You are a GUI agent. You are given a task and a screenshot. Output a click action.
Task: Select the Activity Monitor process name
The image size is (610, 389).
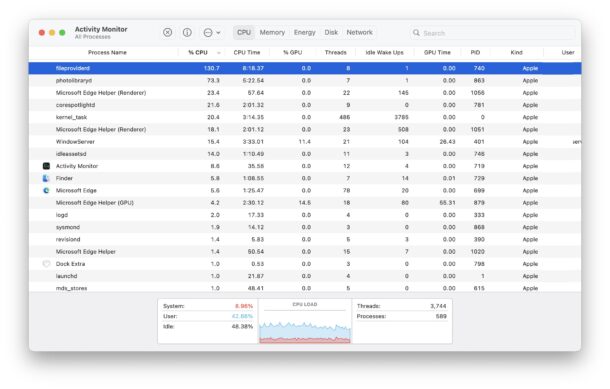coord(77,166)
